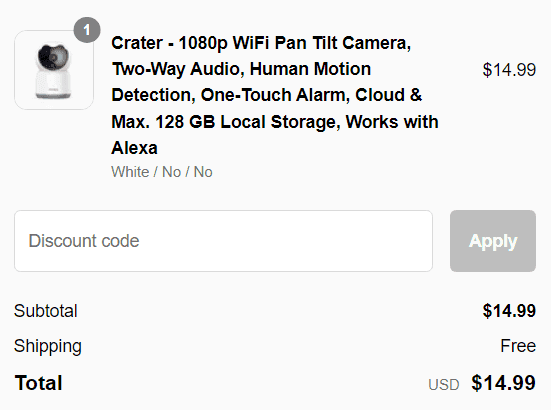Screen dimensions: 551x410
Task: Click the item price next to product title
Action: [509, 70]
